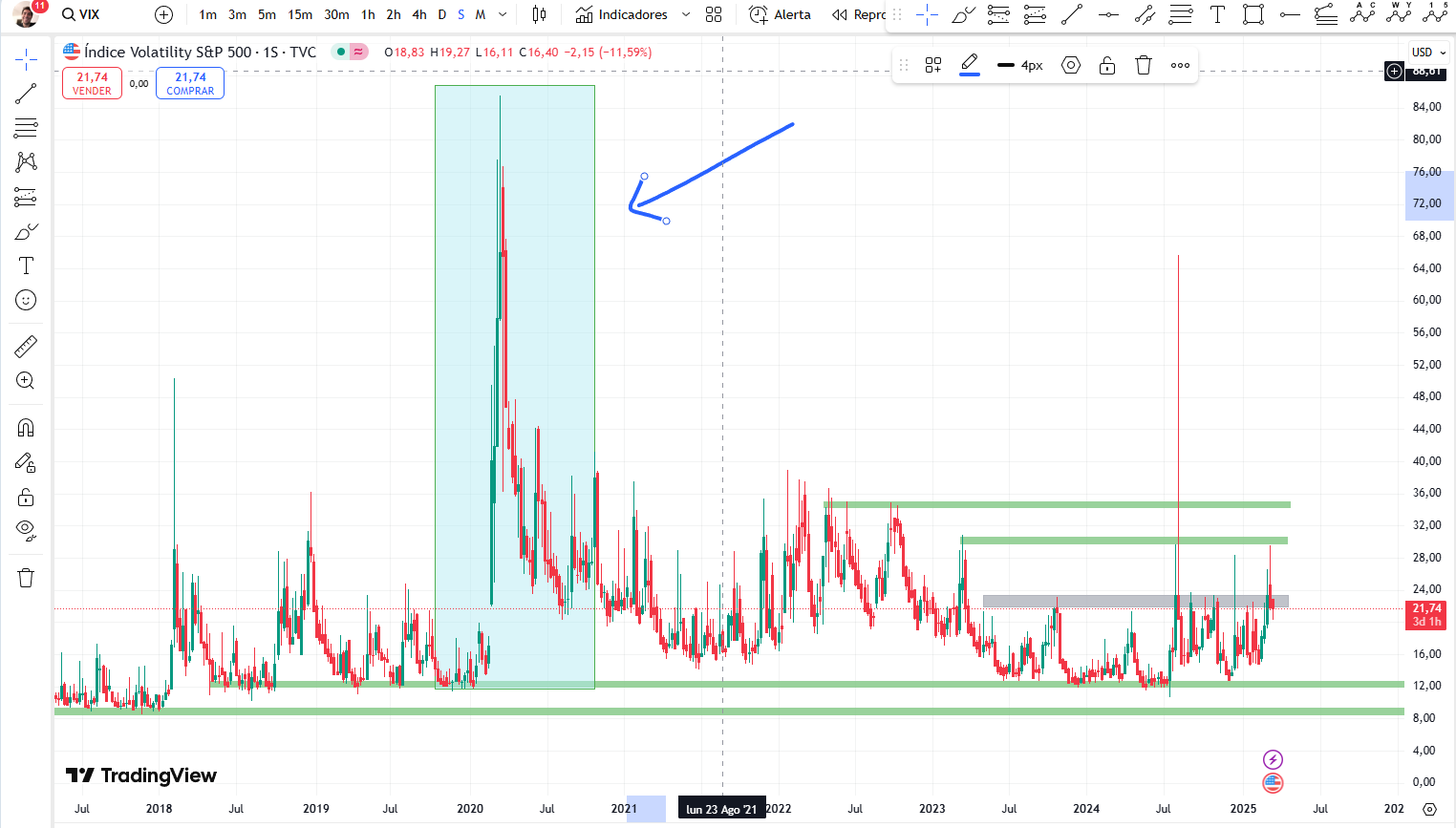Open the Text annotation tool
The height and width of the screenshot is (828, 1456).
[25, 265]
